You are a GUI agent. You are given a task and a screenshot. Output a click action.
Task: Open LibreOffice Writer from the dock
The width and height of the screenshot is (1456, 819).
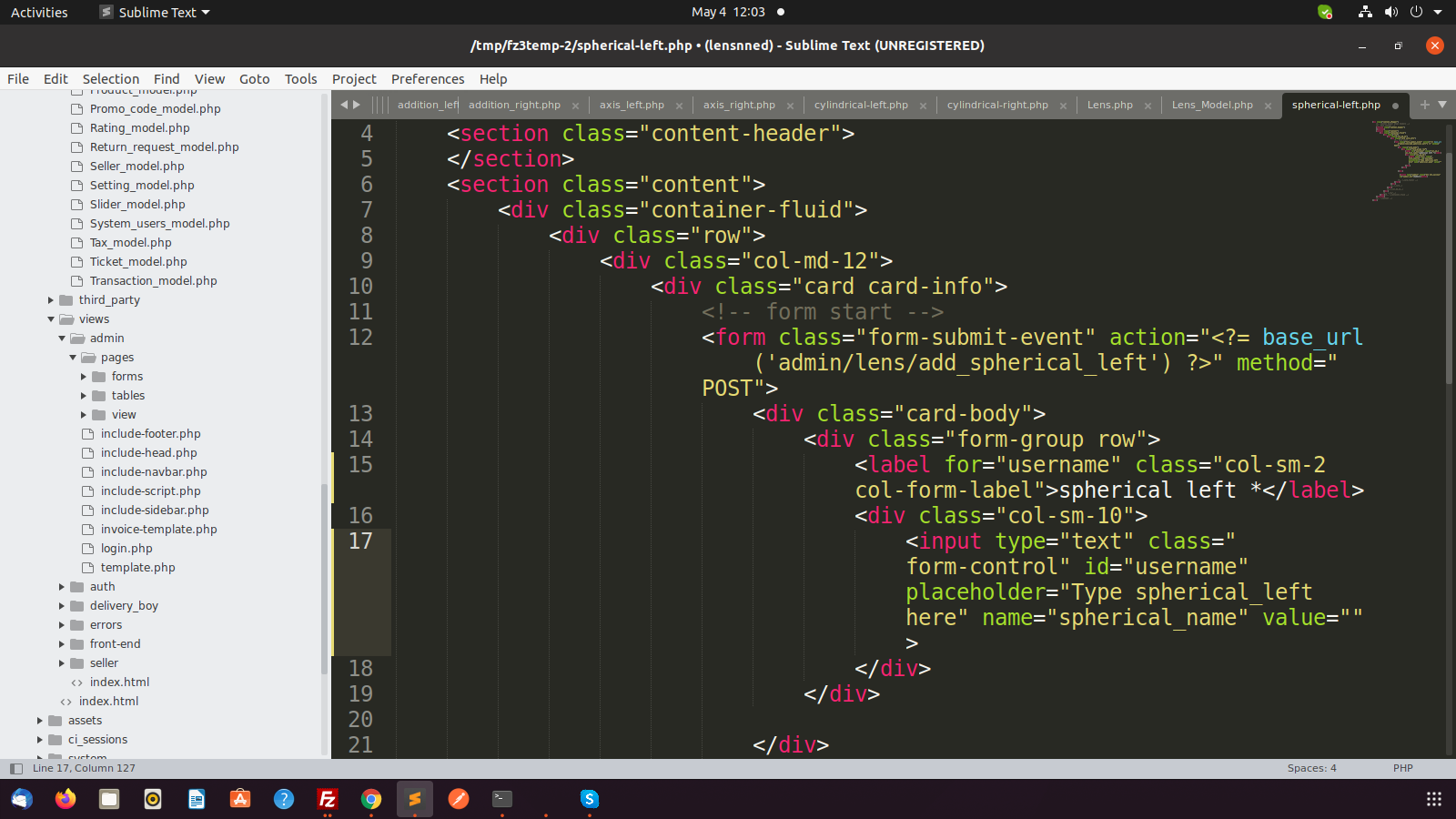pyautogui.click(x=197, y=799)
